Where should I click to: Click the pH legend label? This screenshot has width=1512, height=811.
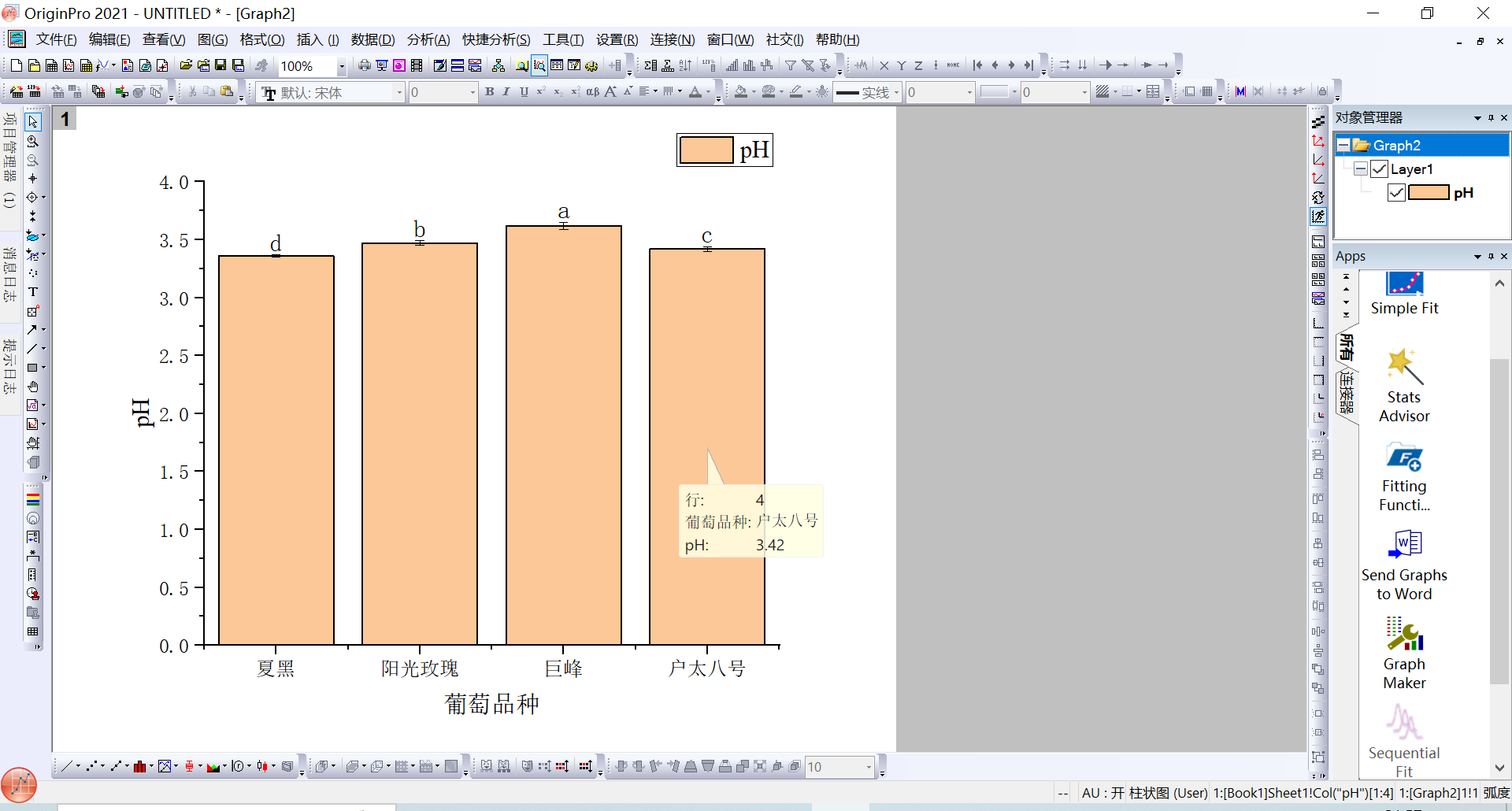(x=754, y=150)
